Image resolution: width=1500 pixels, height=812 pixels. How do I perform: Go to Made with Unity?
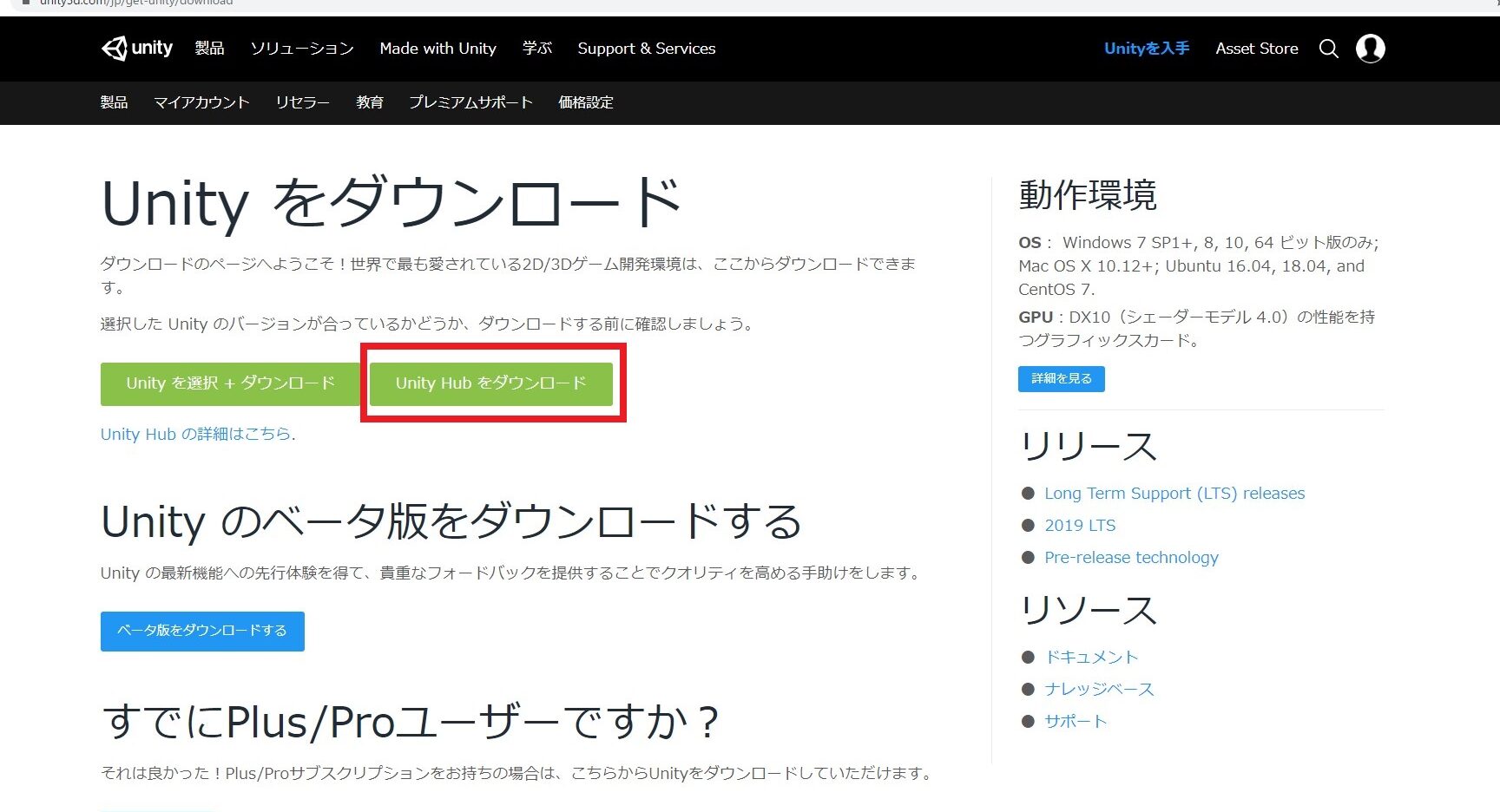pos(438,49)
